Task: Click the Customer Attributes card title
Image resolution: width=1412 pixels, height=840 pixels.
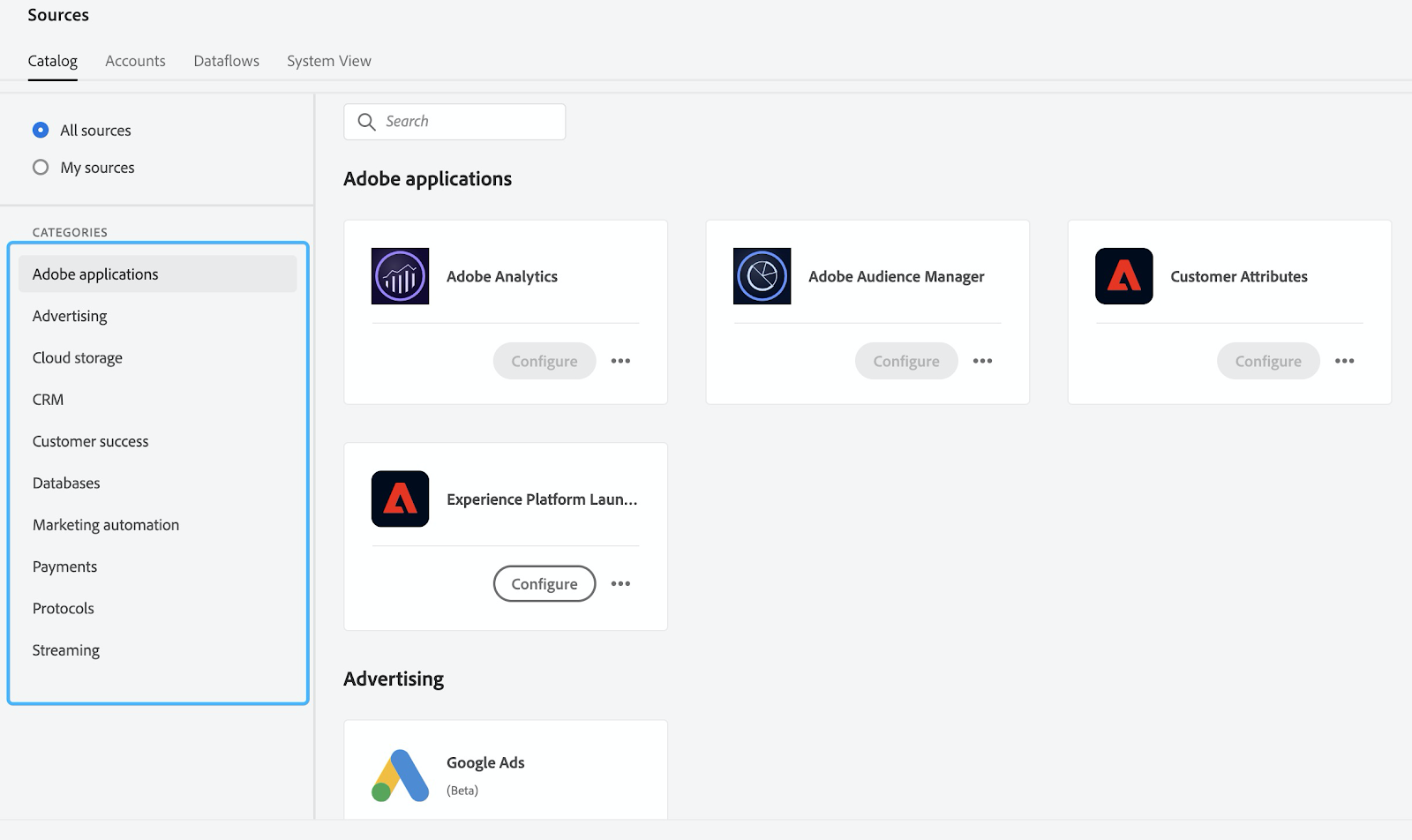Action: pyautogui.click(x=1239, y=276)
